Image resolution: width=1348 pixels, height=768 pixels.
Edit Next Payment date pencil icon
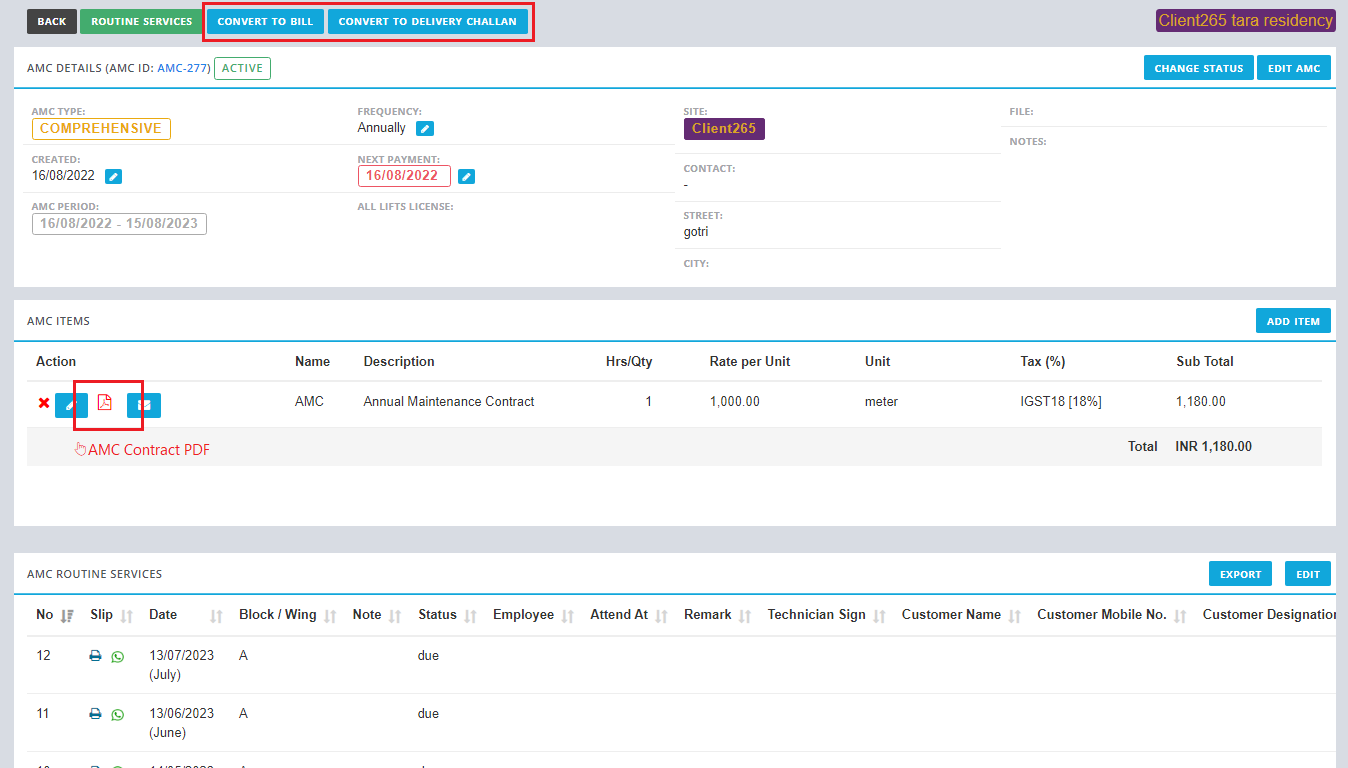pyautogui.click(x=466, y=177)
